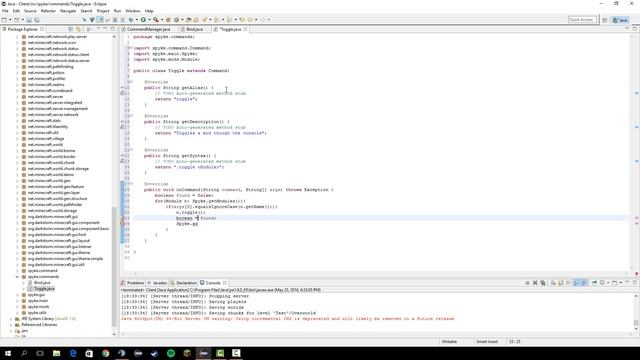Viewport: 640px width, 360px height.
Task: Click the error marker on line 33
Action: pyautogui.click(x=122, y=218)
